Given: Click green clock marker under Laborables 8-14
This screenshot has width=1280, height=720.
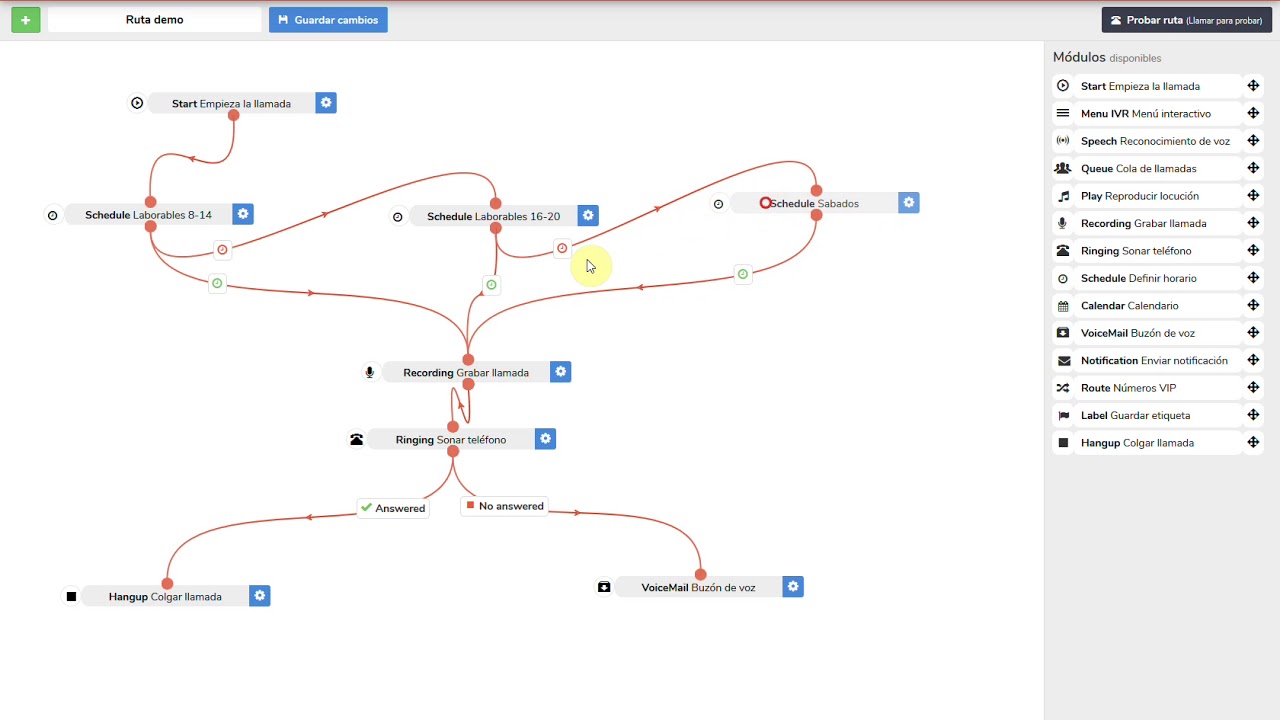Looking at the screenshot, I should (x=217, y=283).
